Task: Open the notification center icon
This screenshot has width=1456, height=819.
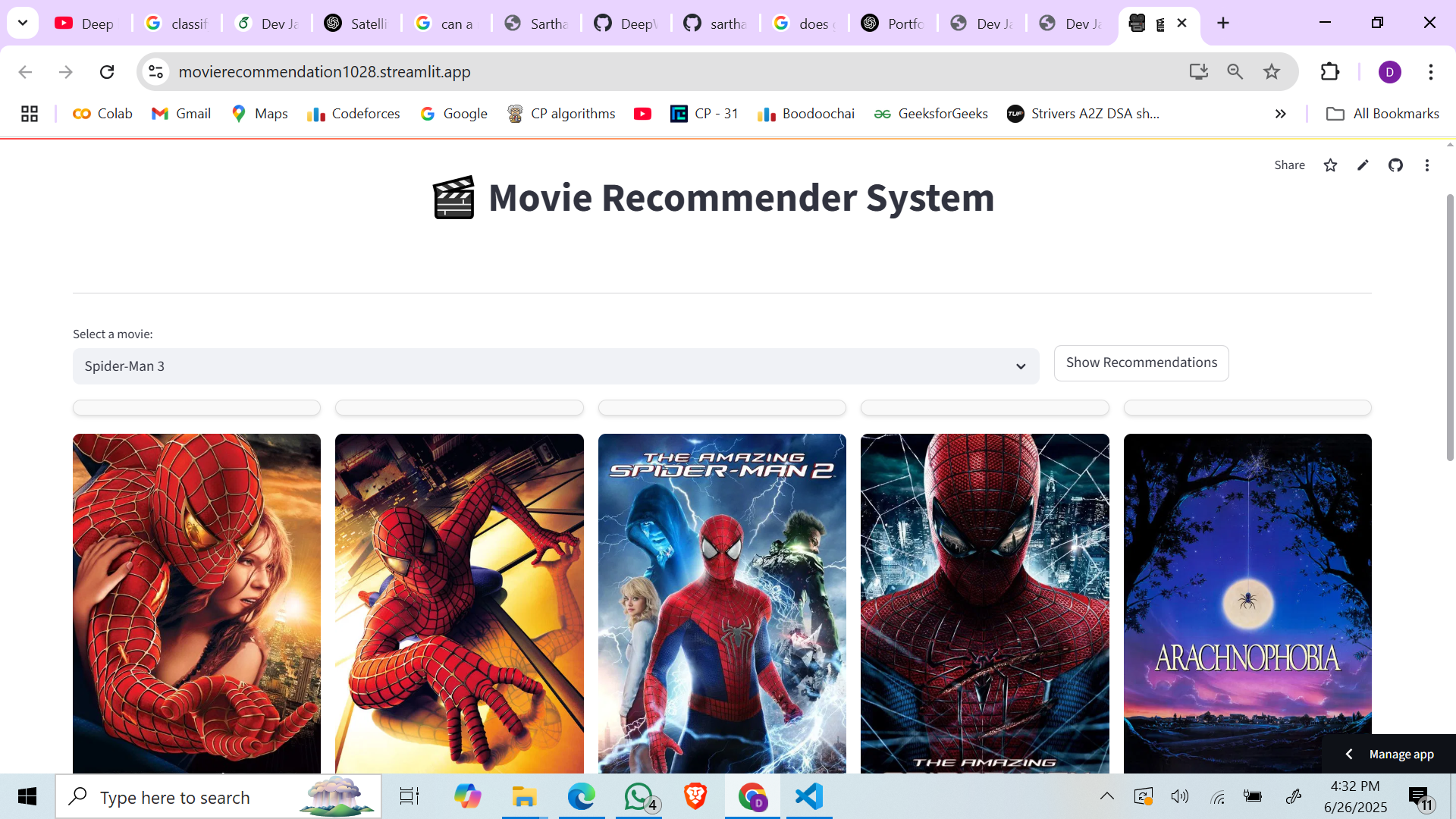Action: tap(1421, 797)
